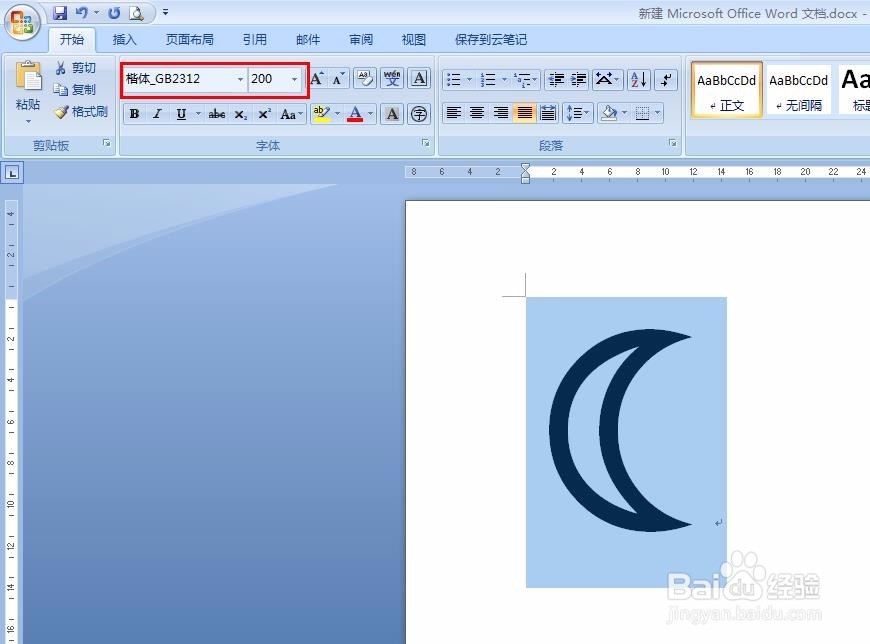Open the 页面布局 tab
This screenshot has height=644, width=870.
point(189,40)
